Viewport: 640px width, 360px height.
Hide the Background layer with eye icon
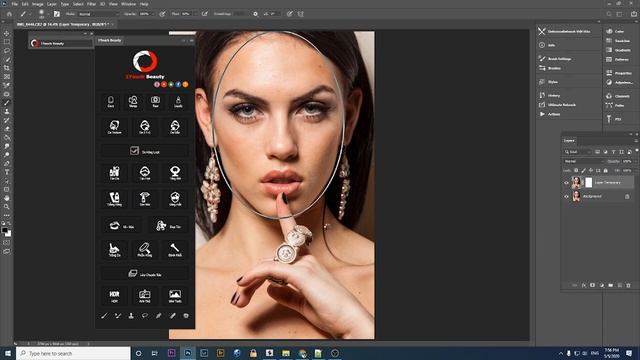566,196
